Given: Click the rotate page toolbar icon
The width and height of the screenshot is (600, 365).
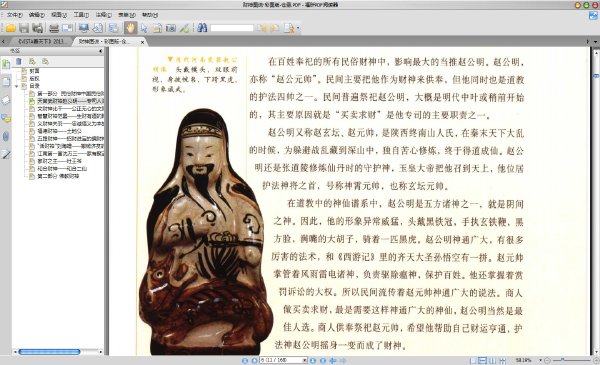Looking at the screenshot, I should tap(98, 28).
